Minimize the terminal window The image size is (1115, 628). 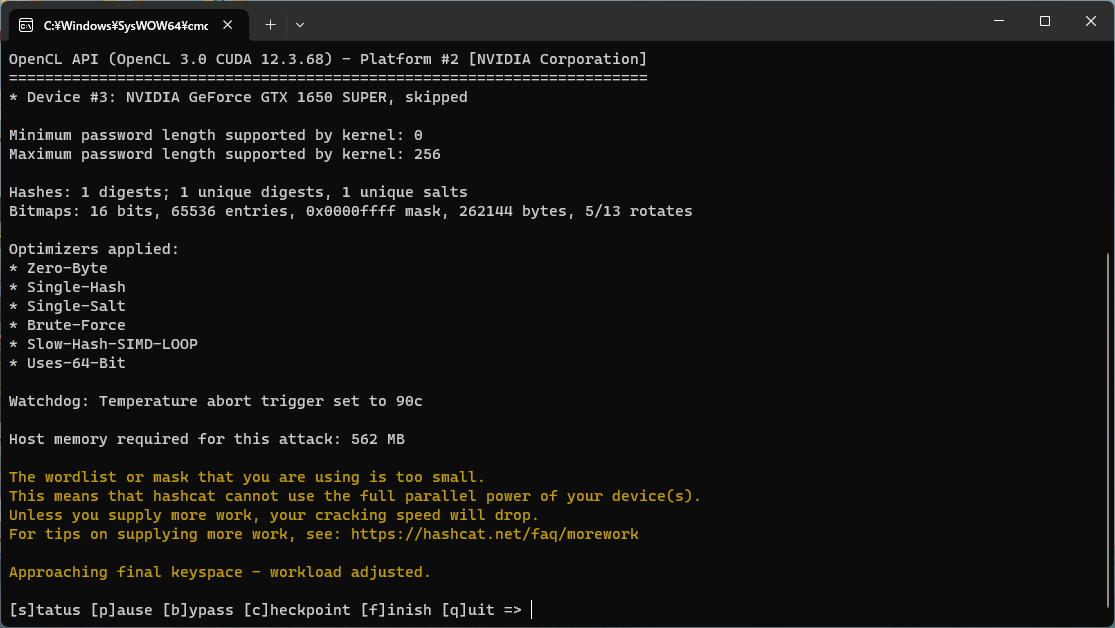(x=998, y=21)
